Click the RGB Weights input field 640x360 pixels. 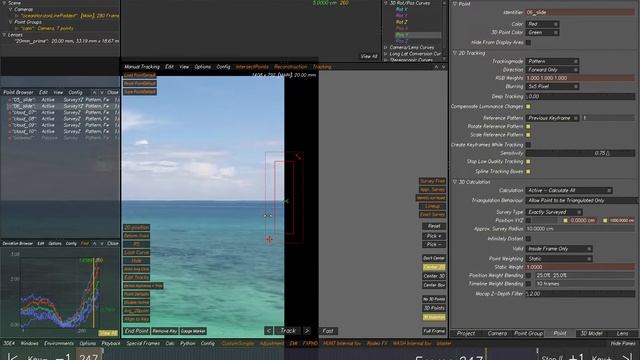580,78
